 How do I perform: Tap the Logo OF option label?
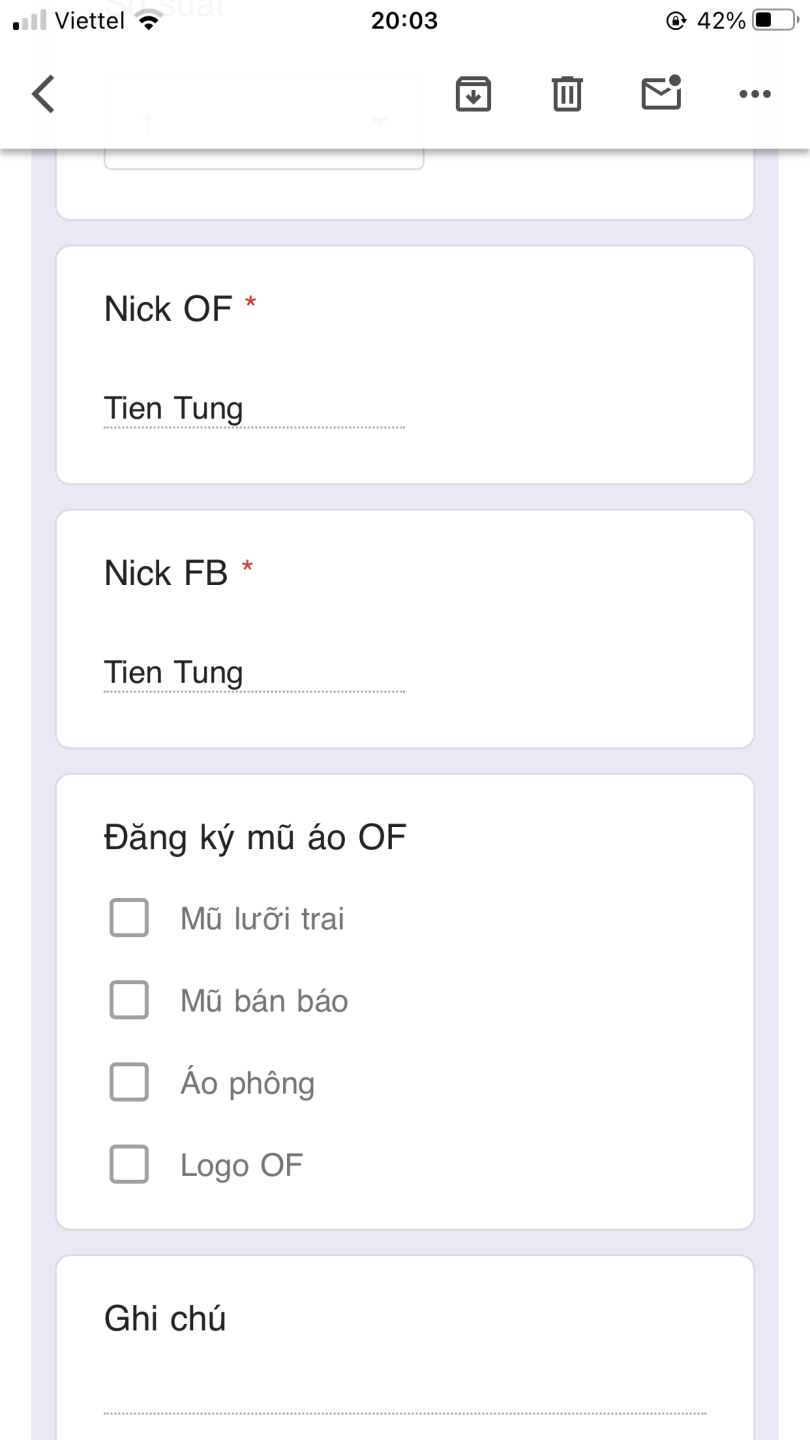pyautogui.click(x=241, y=1165)
